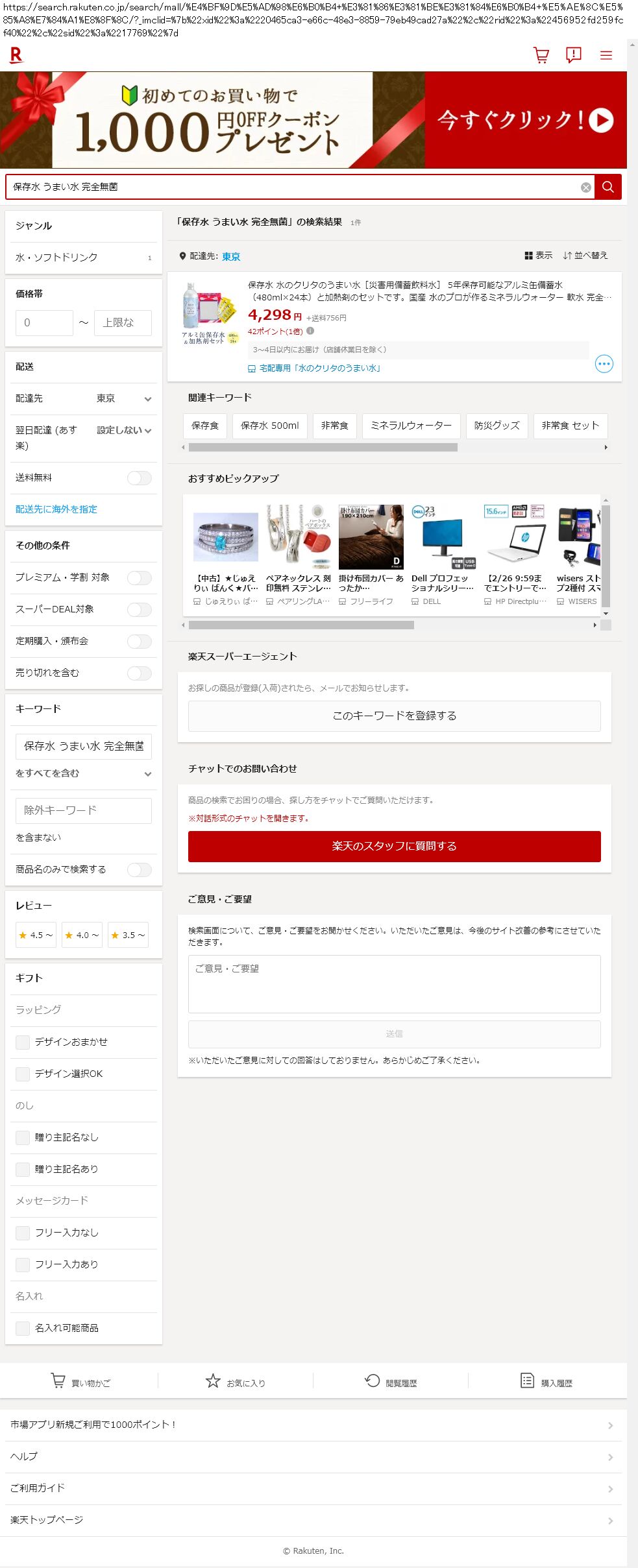Viewport: 638px width, 1568px height.
Task: Open the aluminum can water product thumbnail
Action: (210, 313)
